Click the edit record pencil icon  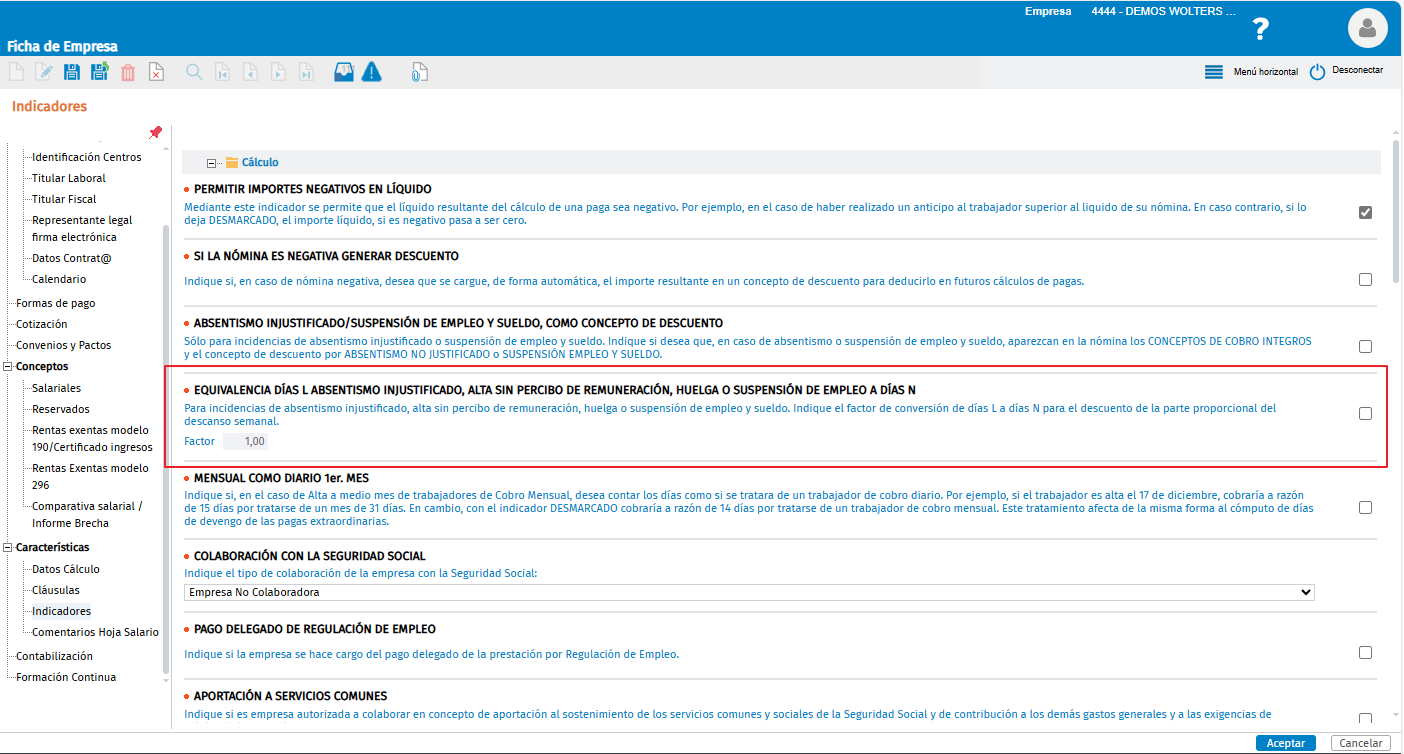(44, 72)
